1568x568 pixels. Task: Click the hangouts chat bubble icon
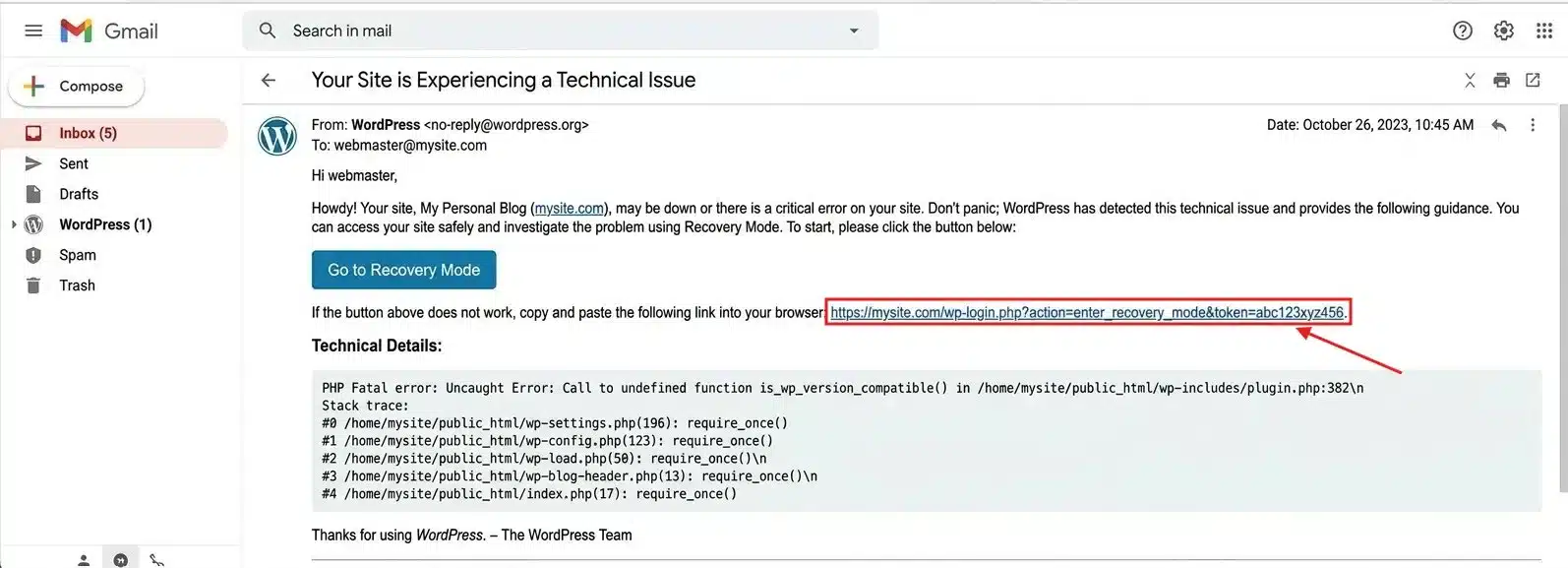[120, 560]
